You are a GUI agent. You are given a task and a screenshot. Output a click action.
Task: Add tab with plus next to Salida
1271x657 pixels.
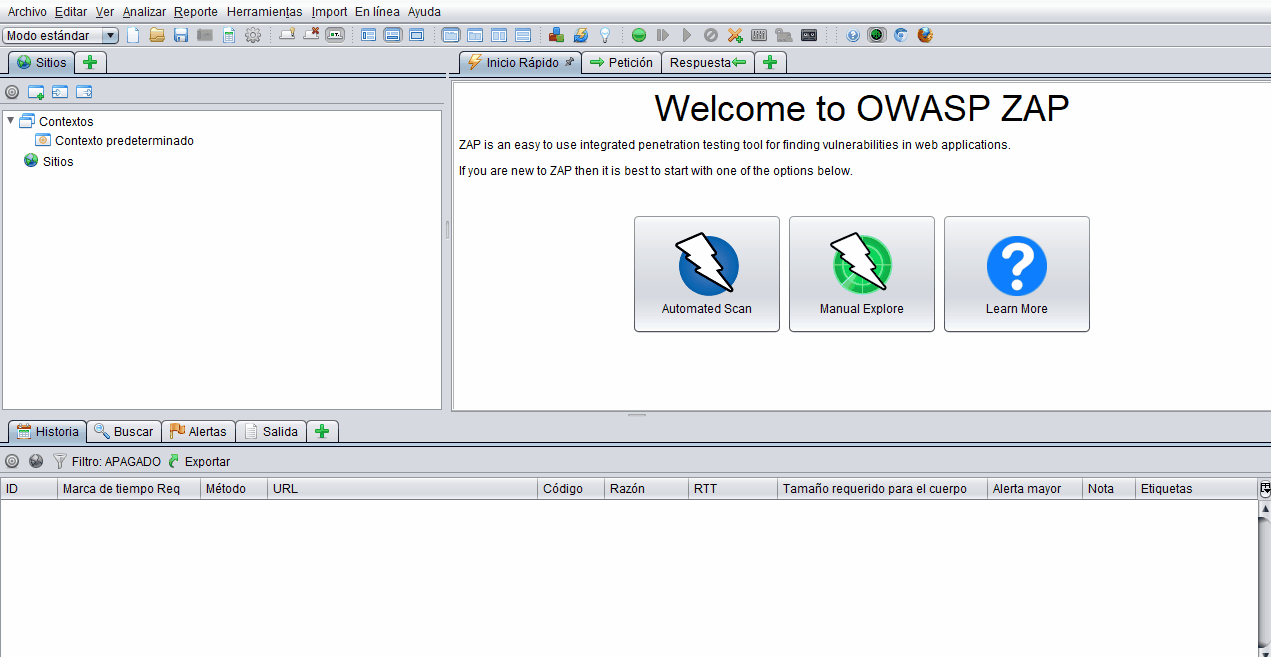pos(322,431)
